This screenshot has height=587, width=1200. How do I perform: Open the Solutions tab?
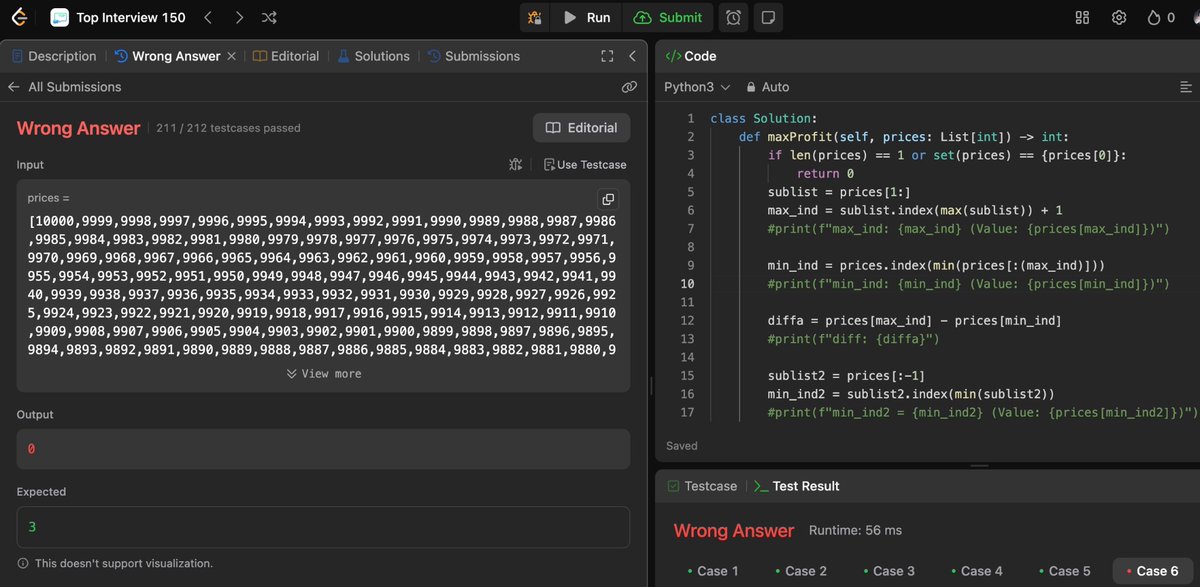point(373,56)
